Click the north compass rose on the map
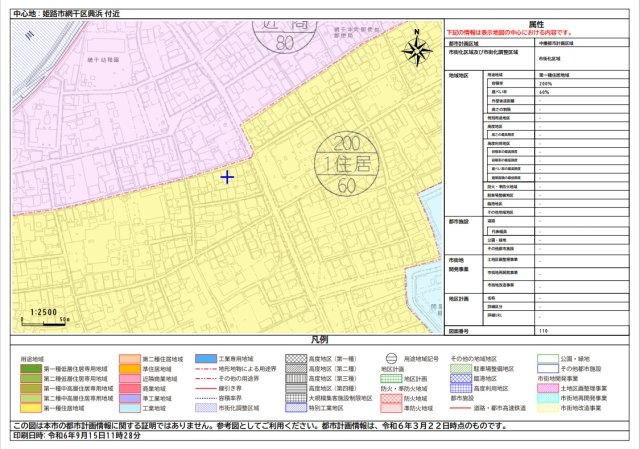Image resolution: width=640 pixels, height=449 pixels. tap(417, 48)
